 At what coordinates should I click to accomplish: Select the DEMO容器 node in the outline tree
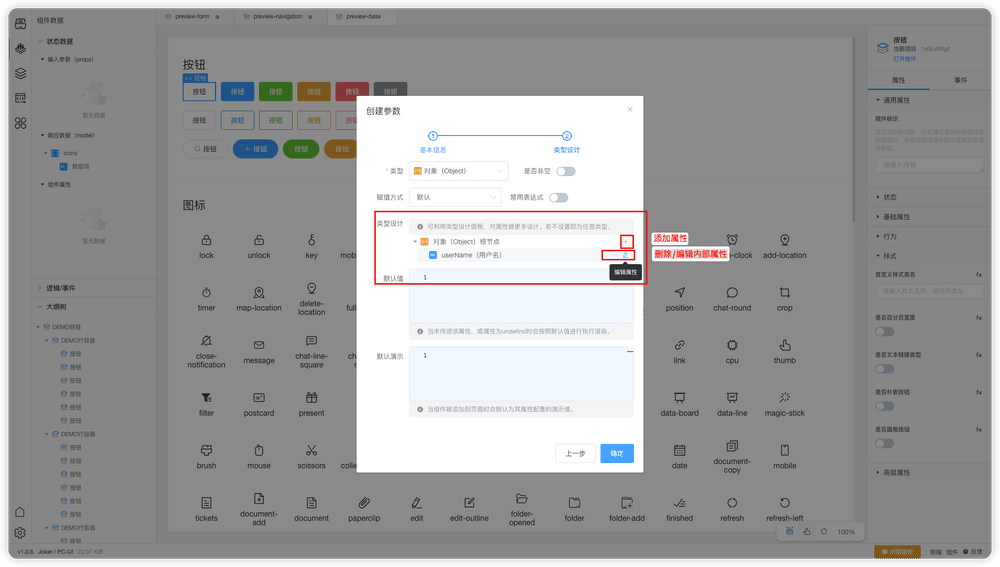[62, 327]
